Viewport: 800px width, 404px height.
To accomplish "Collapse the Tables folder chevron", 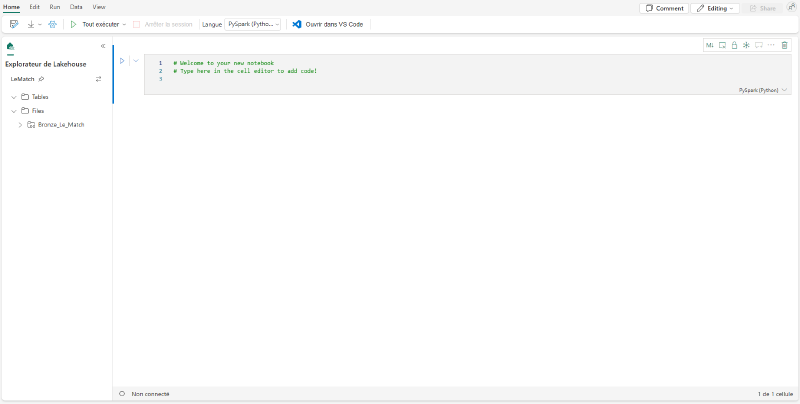I will 14,97.
